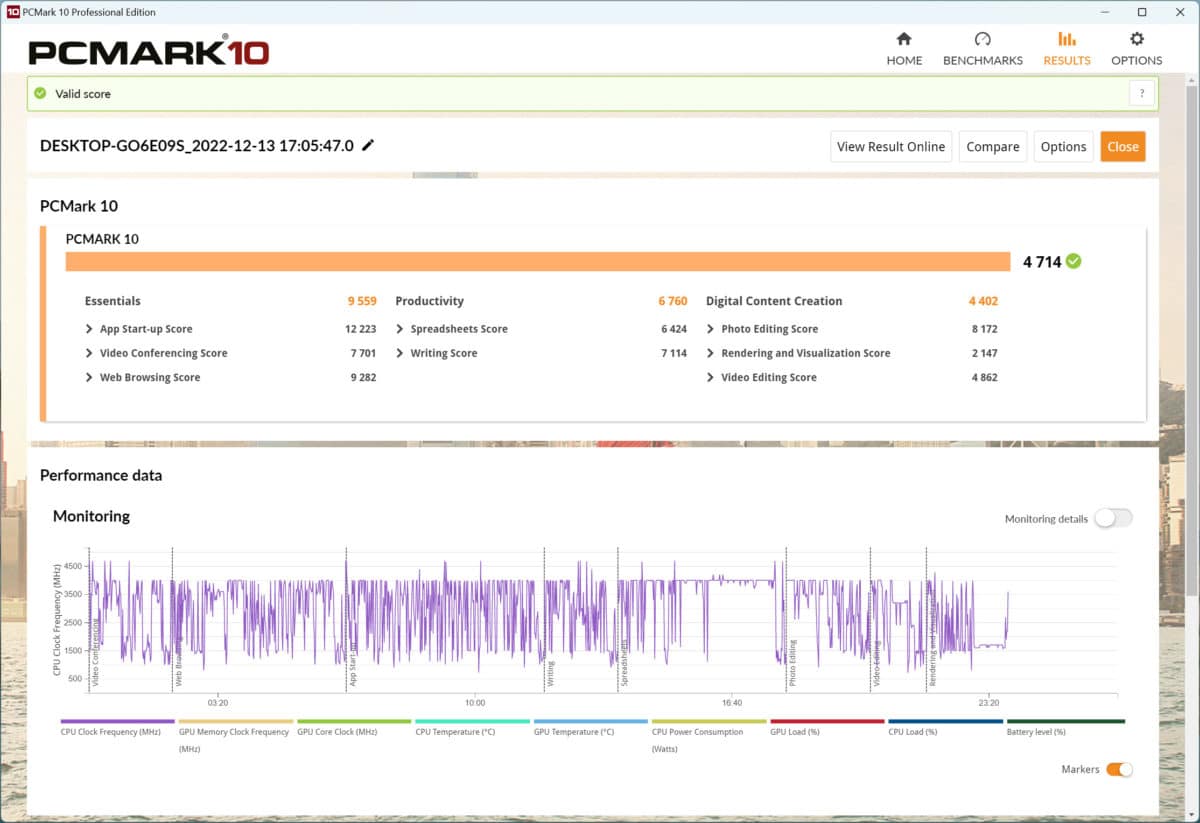Screen dimensions: 1200x823
Task: Select the Results bar chart icon
Action: pos(1067,40)
